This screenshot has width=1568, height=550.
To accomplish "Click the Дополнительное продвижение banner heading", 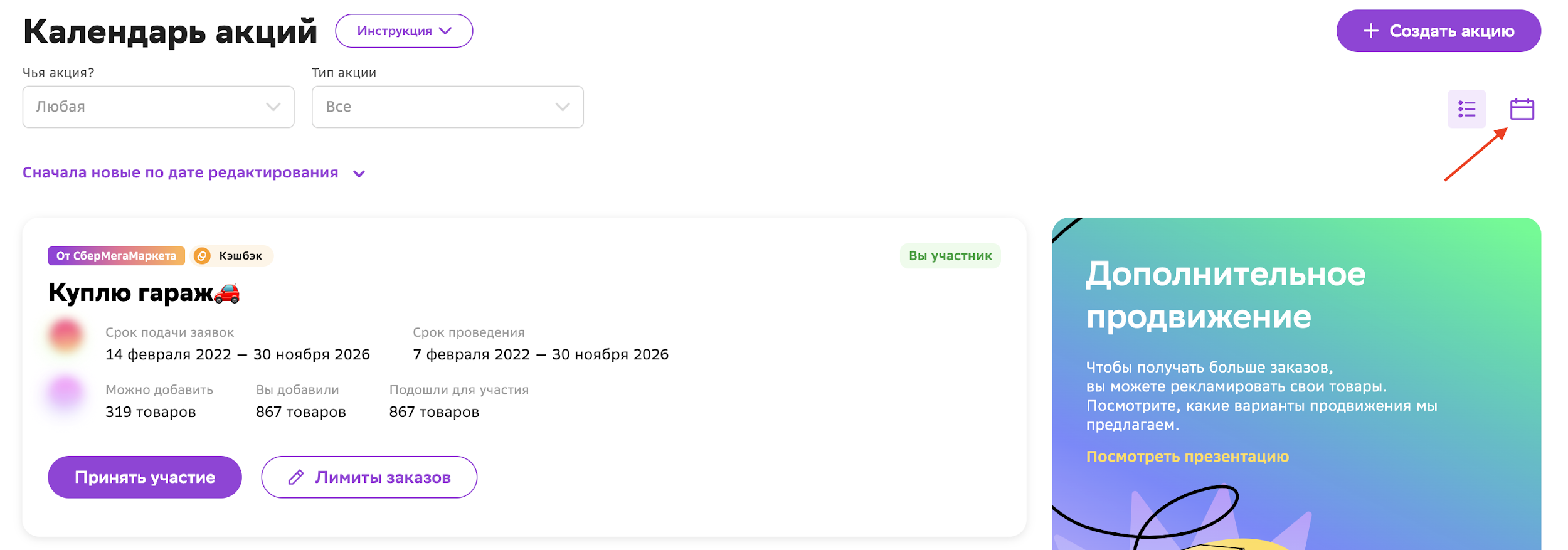I will tap(1225, 295).
